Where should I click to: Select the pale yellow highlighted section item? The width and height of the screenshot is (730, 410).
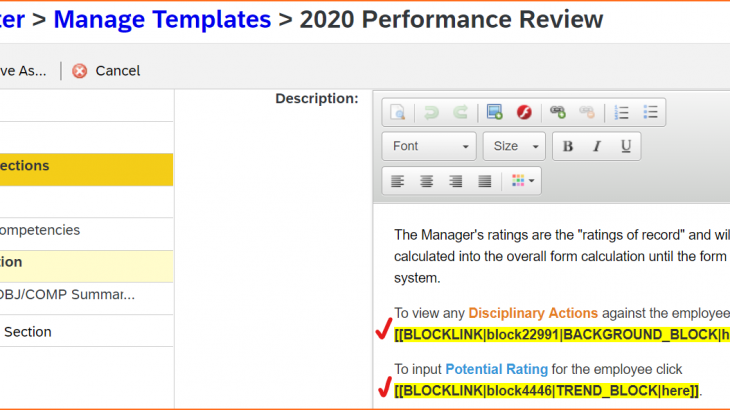point(86,266)
